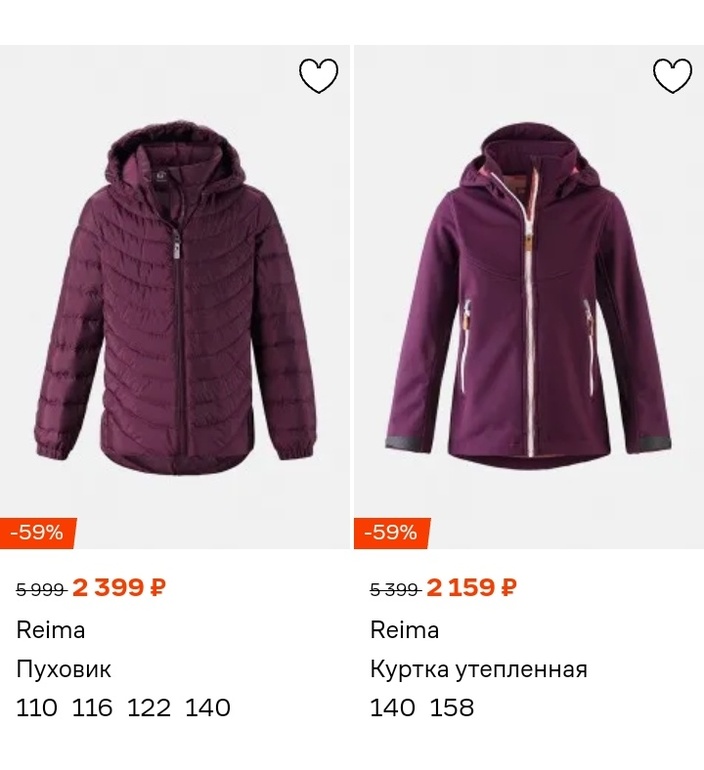
Task: Choose size 122 for the down jacket
Action: [x=150, y=708]
